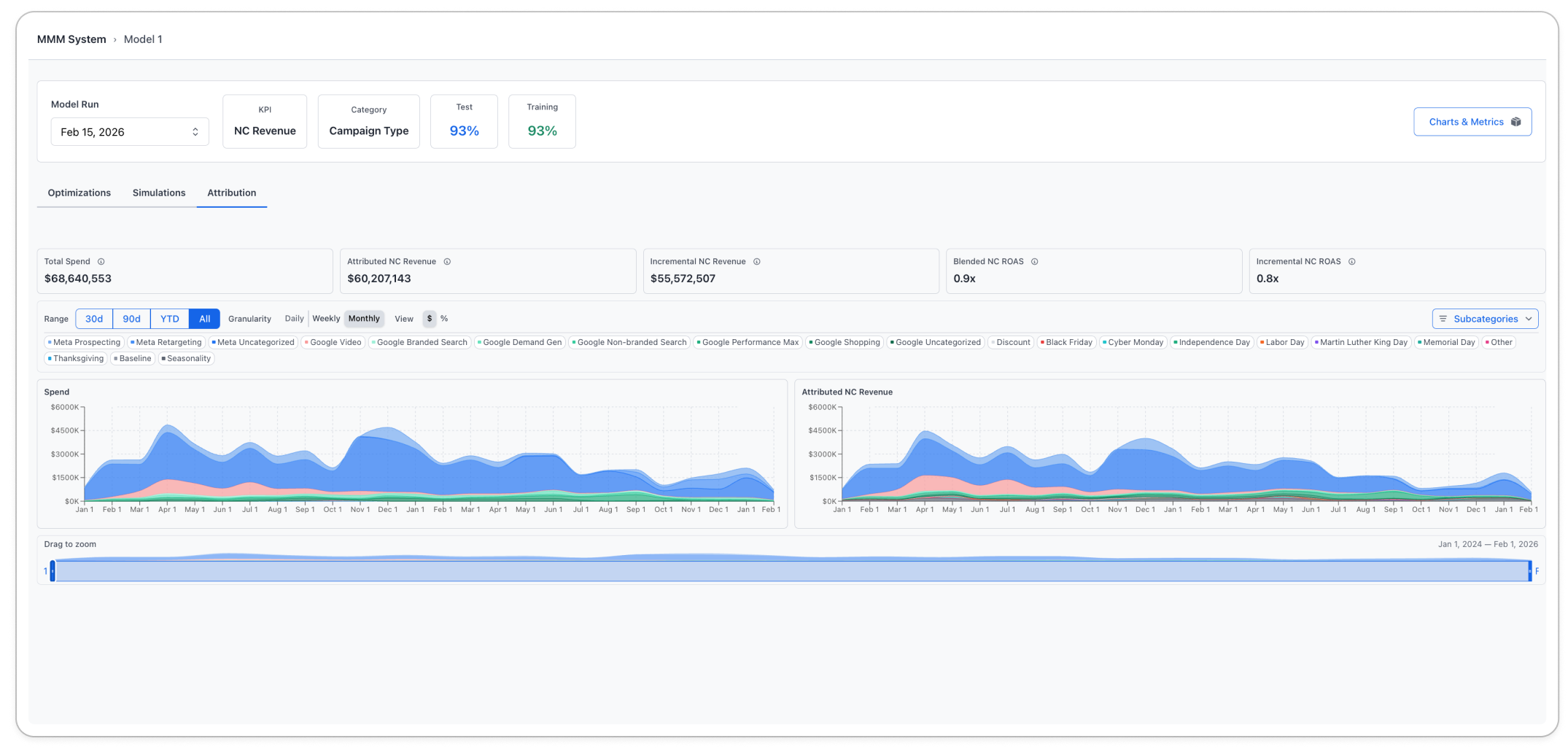Toggle Meta Uncategorized legend series
This screenshot has width=1568, height=752.
coord(253,342)
